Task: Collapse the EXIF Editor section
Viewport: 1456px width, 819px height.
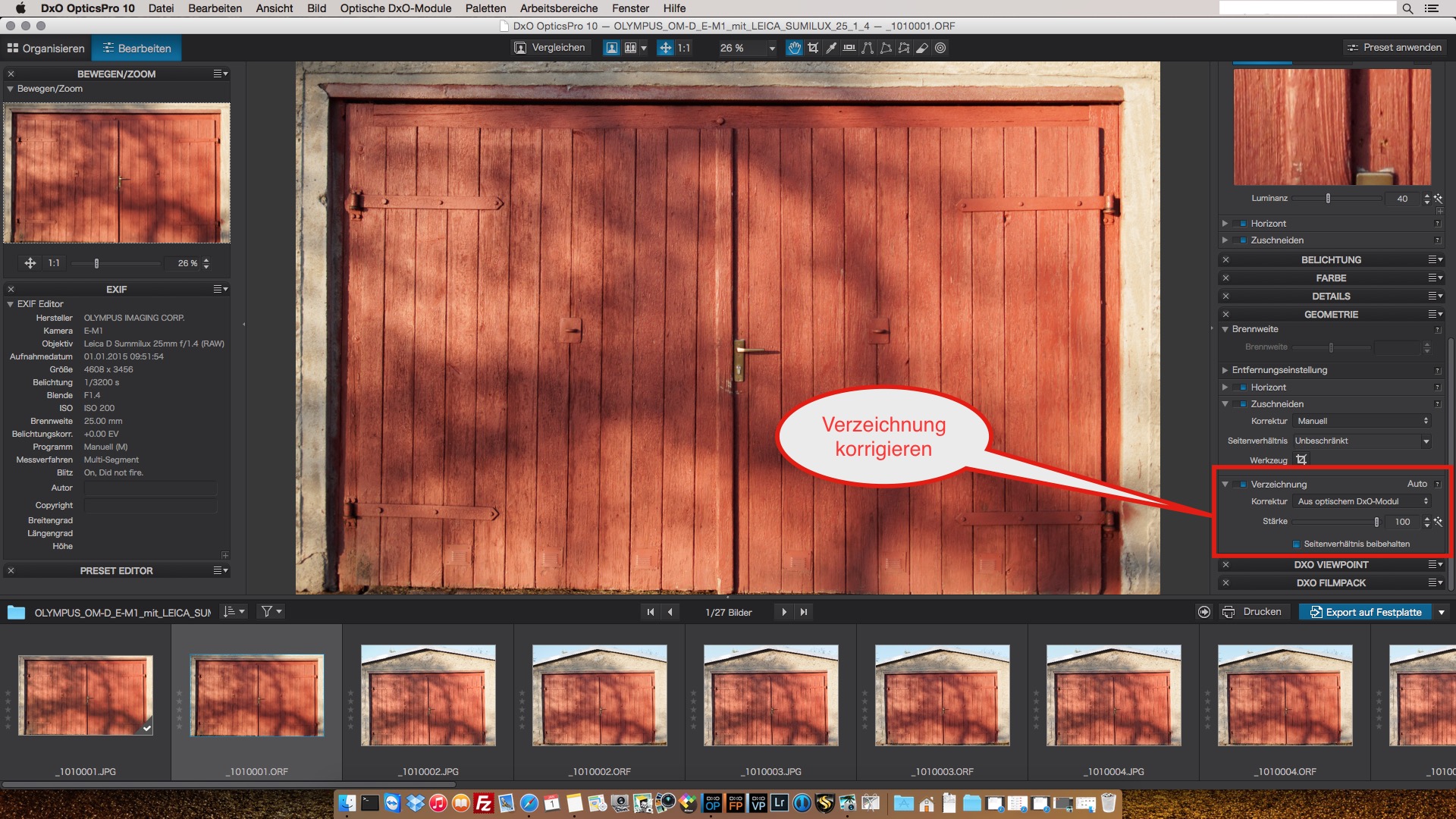Action: click(10, 304)
